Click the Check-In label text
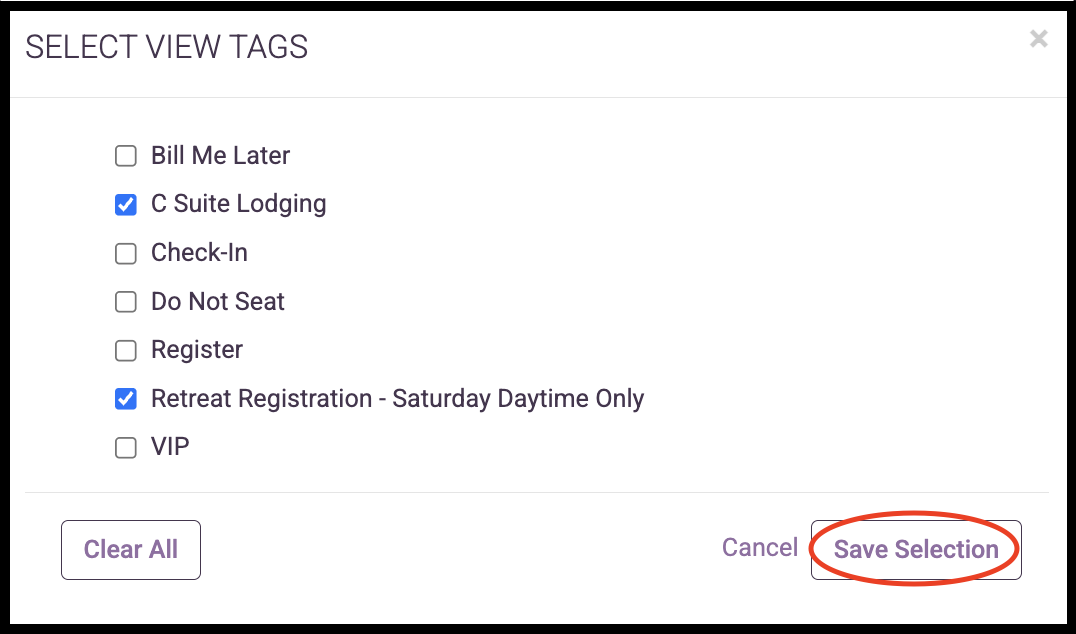The height and width of the screenshot is (634, 1076). click(196, 253)
